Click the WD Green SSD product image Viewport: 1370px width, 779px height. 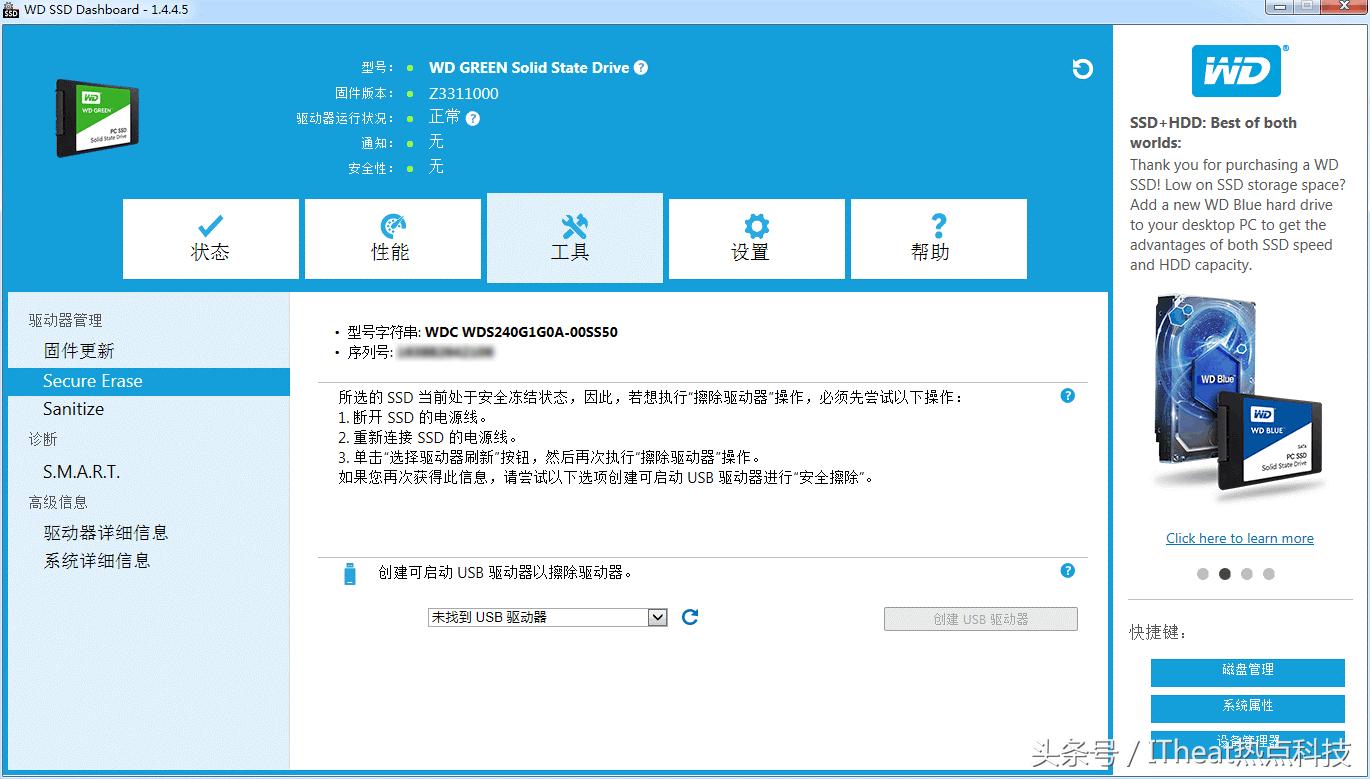(x=96, y=117)
